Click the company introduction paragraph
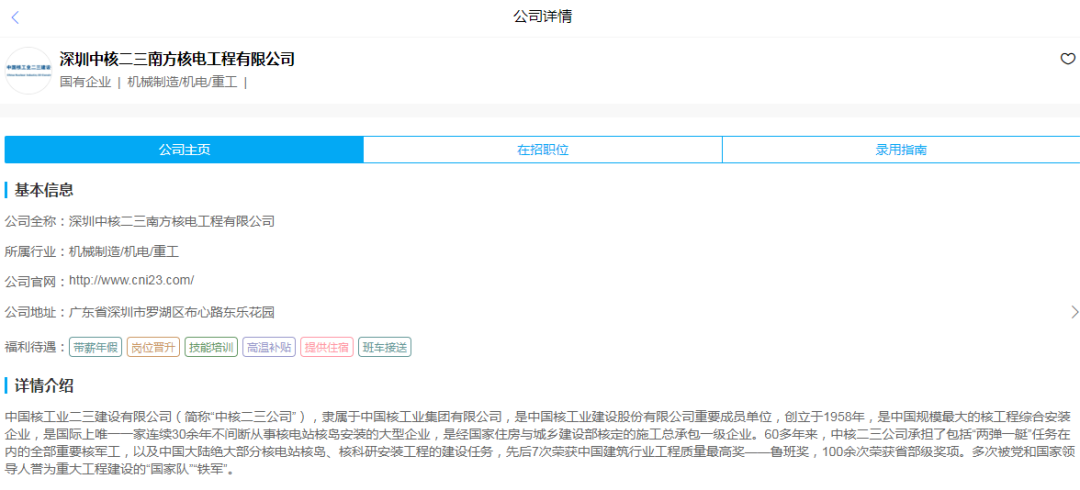The width and height of the screenshot is (1080, 490). coord(539,445)
